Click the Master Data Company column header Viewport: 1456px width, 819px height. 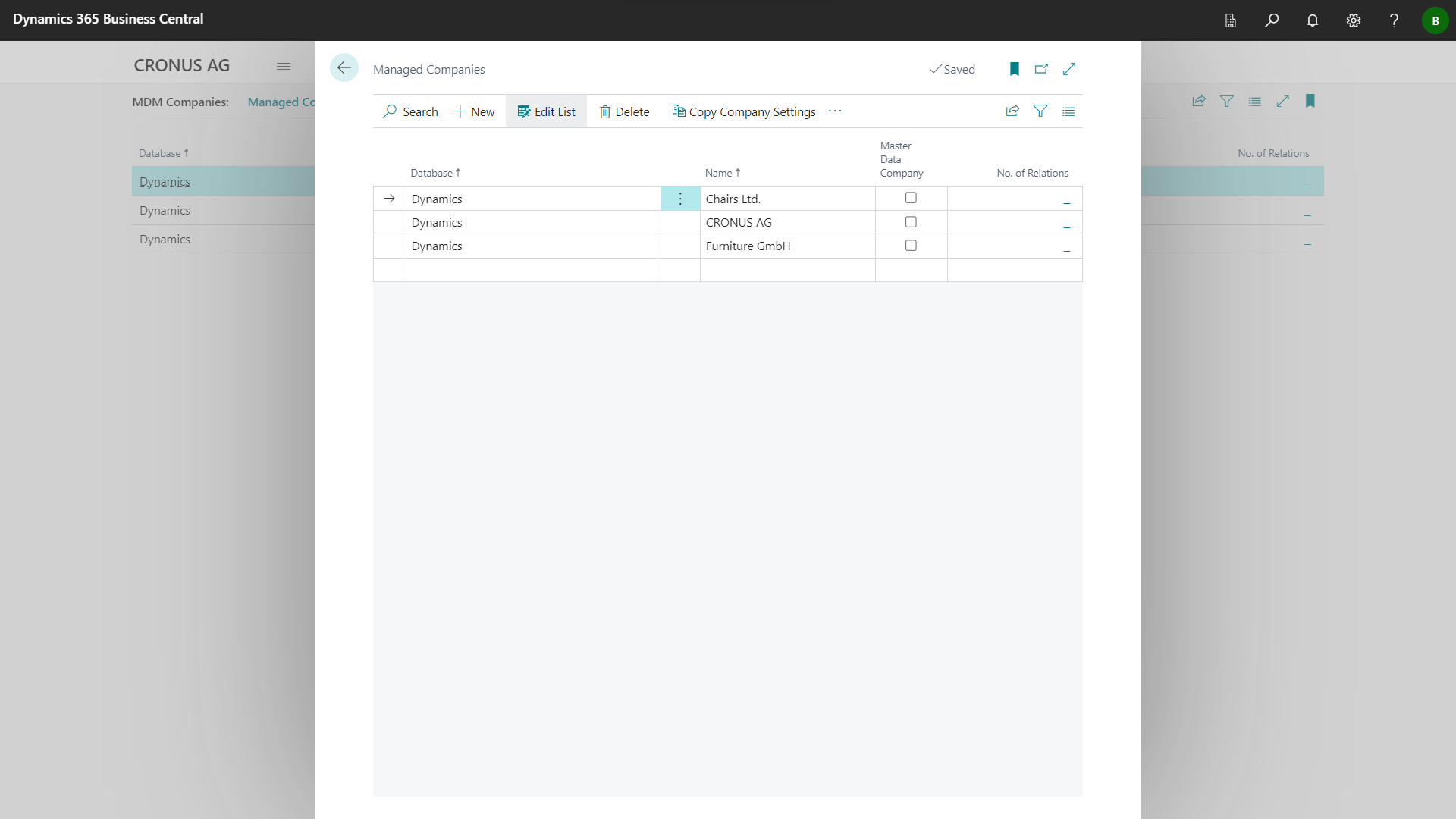[902, 159]
